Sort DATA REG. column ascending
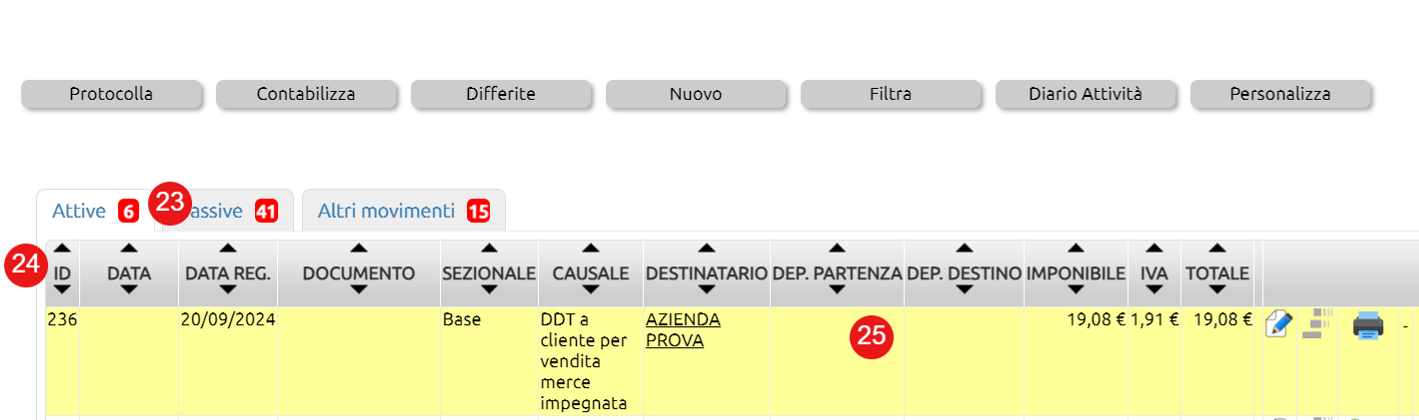 tap(228, 248)
